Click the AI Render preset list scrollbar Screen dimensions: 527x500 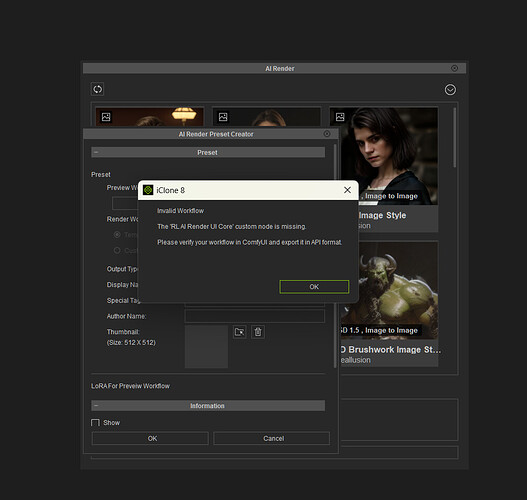[x=454, y=137]
